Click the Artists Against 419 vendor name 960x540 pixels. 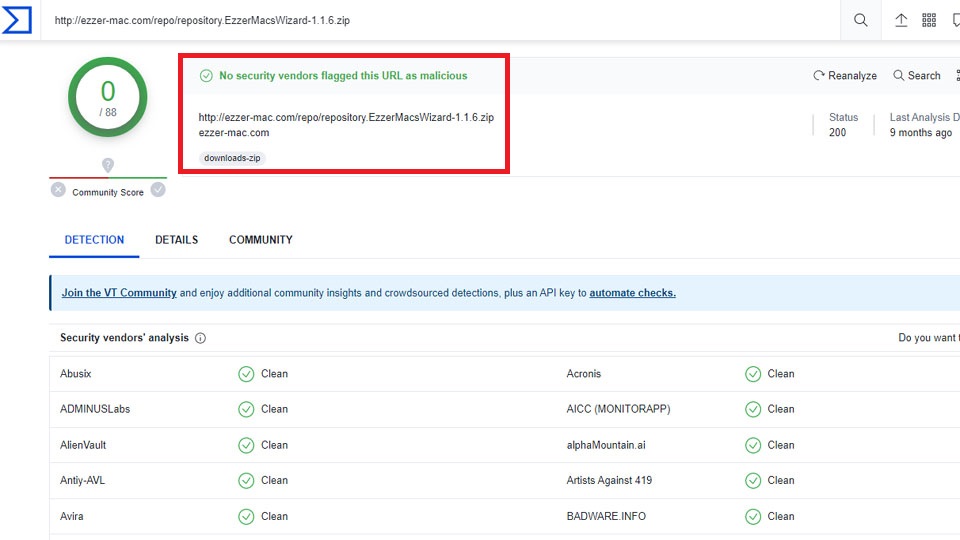(x=609, y=481)
